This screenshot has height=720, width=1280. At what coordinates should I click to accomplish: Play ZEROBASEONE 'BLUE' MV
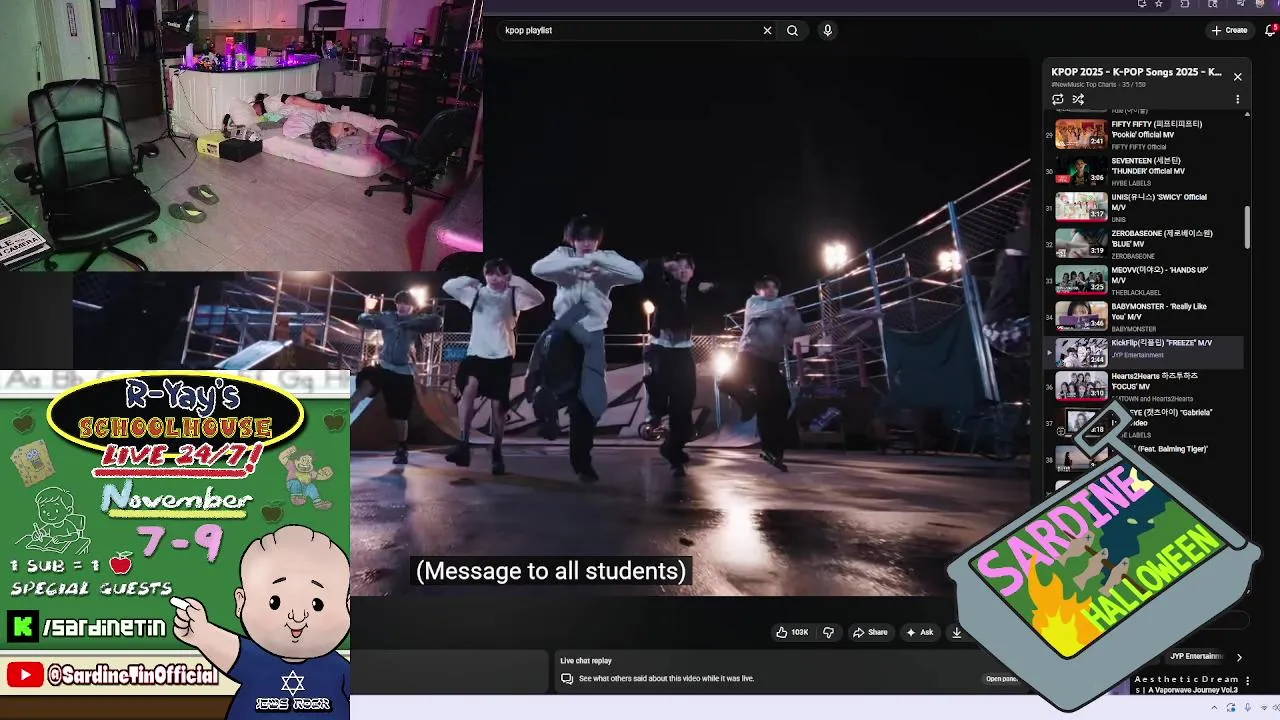1144,244
